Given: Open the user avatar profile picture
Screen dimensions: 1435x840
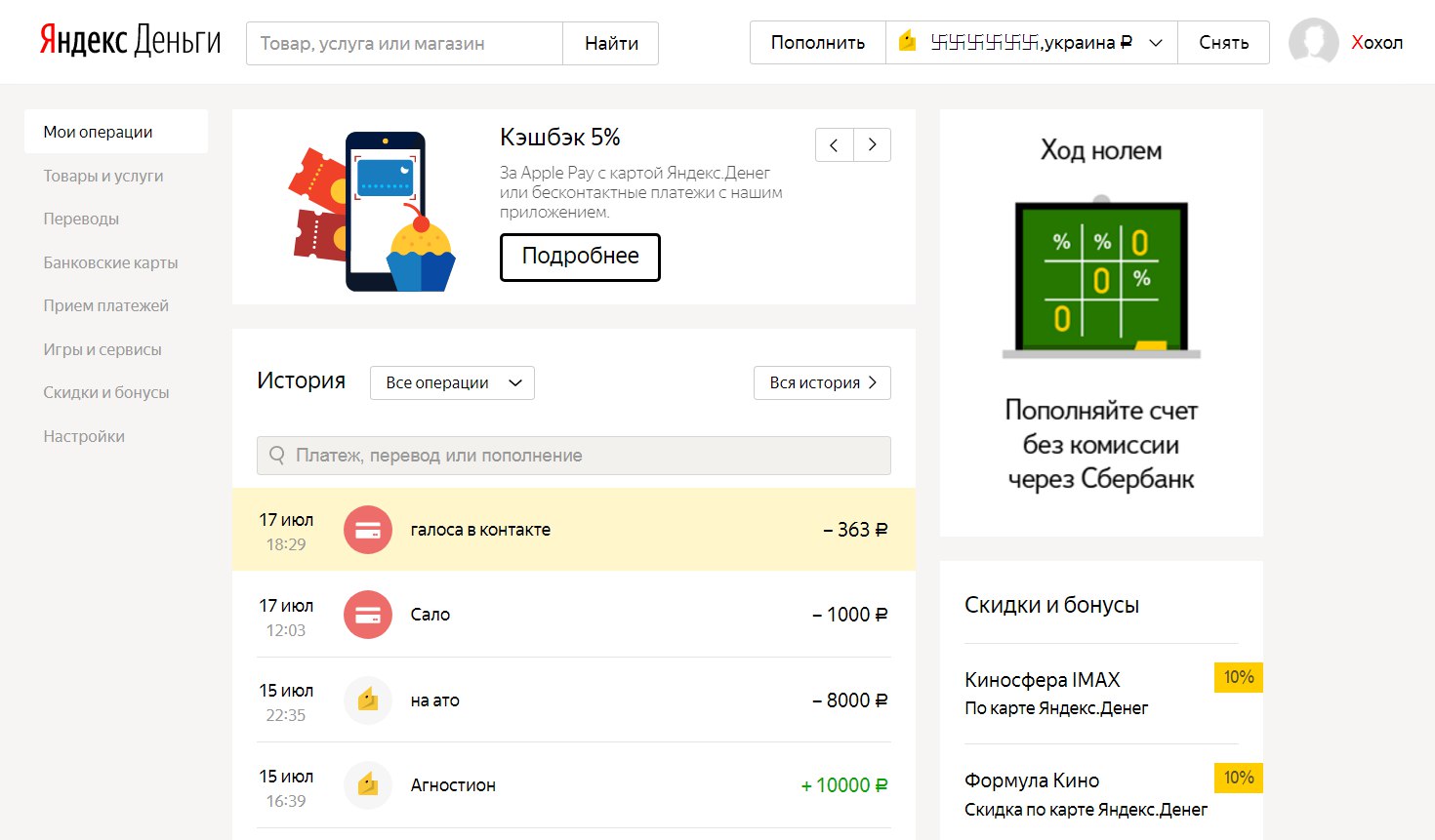Looking at the screenshot, I should 1313,42.
